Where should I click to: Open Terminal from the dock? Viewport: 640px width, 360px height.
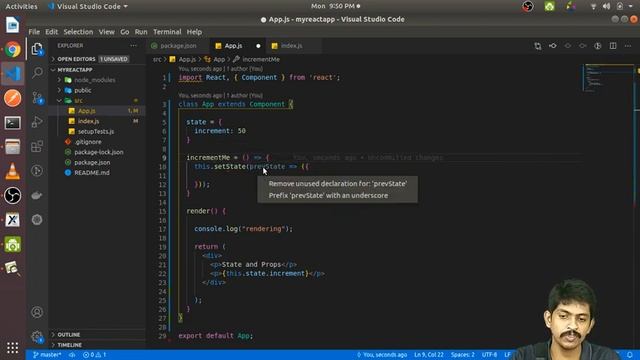point(13,123)
